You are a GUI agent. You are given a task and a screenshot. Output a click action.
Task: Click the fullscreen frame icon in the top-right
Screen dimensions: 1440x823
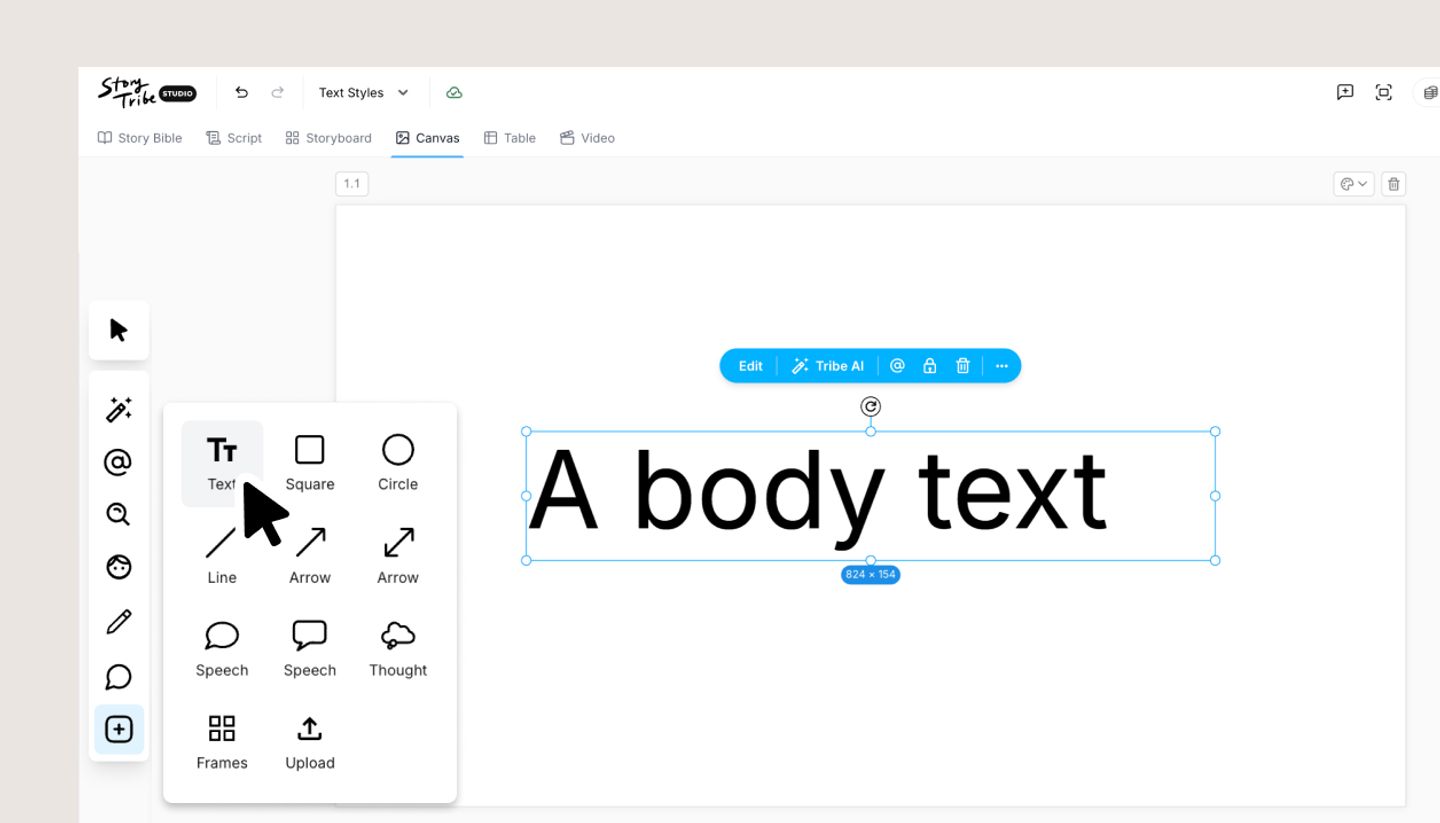point(1384,92)
